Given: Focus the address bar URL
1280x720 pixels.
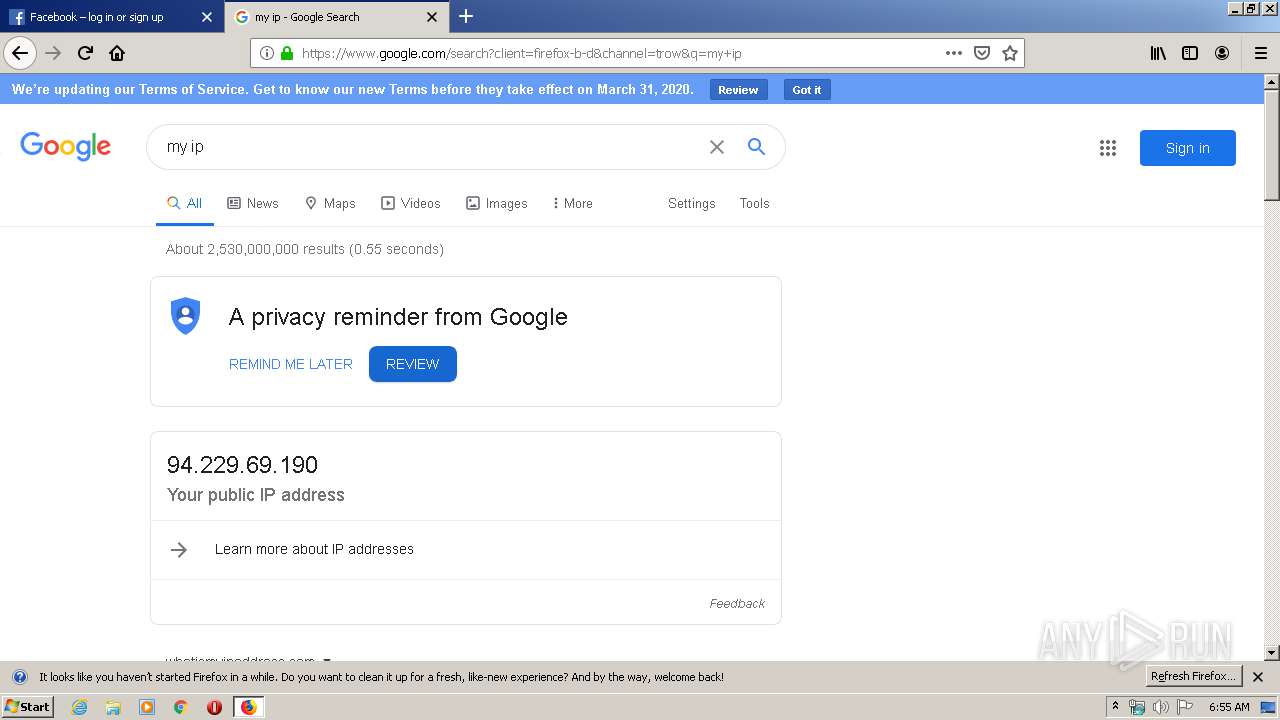Looking at the screenshot, I should (x=620, y=53).
